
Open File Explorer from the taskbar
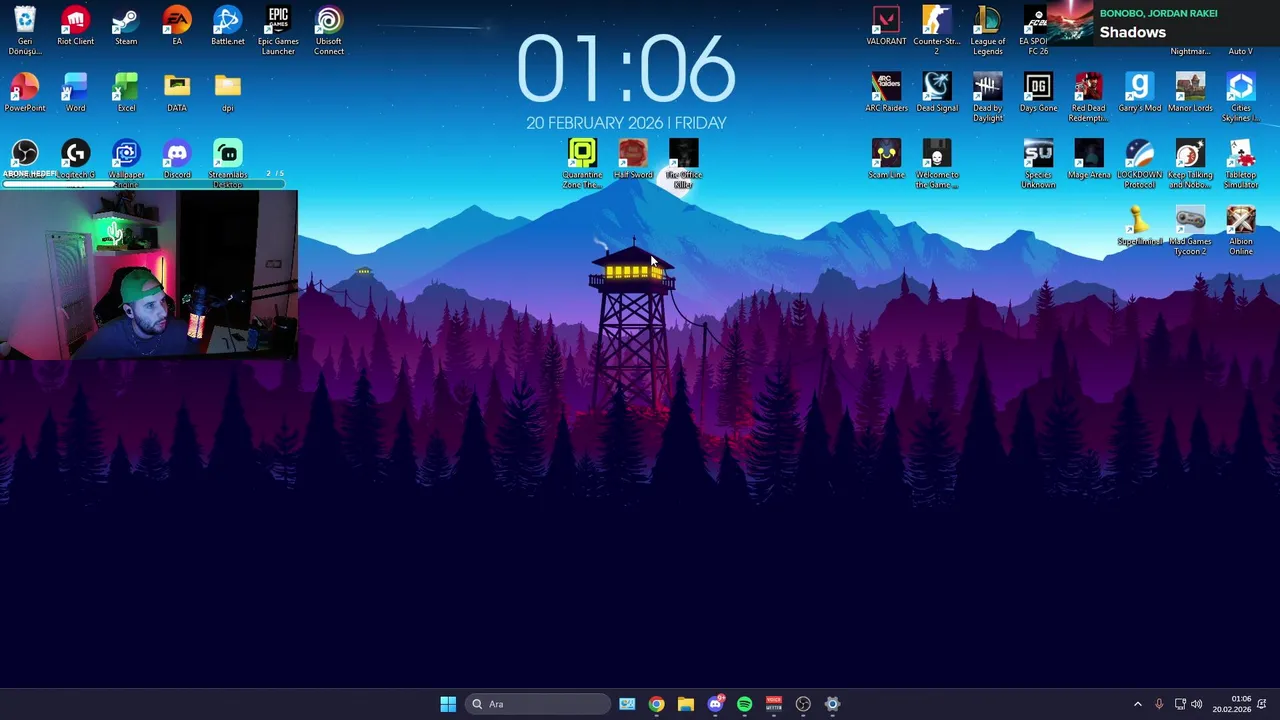685,704
